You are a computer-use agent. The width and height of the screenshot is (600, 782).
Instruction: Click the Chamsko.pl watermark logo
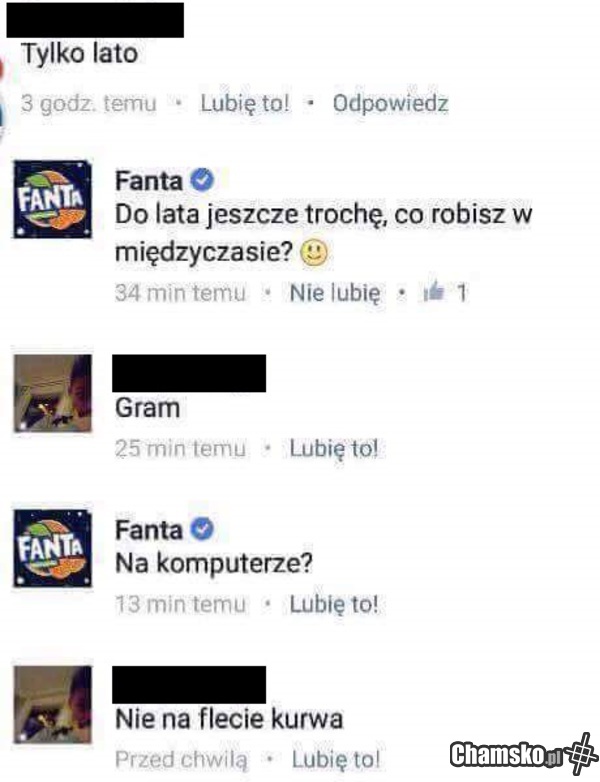[x=523, y=753]
